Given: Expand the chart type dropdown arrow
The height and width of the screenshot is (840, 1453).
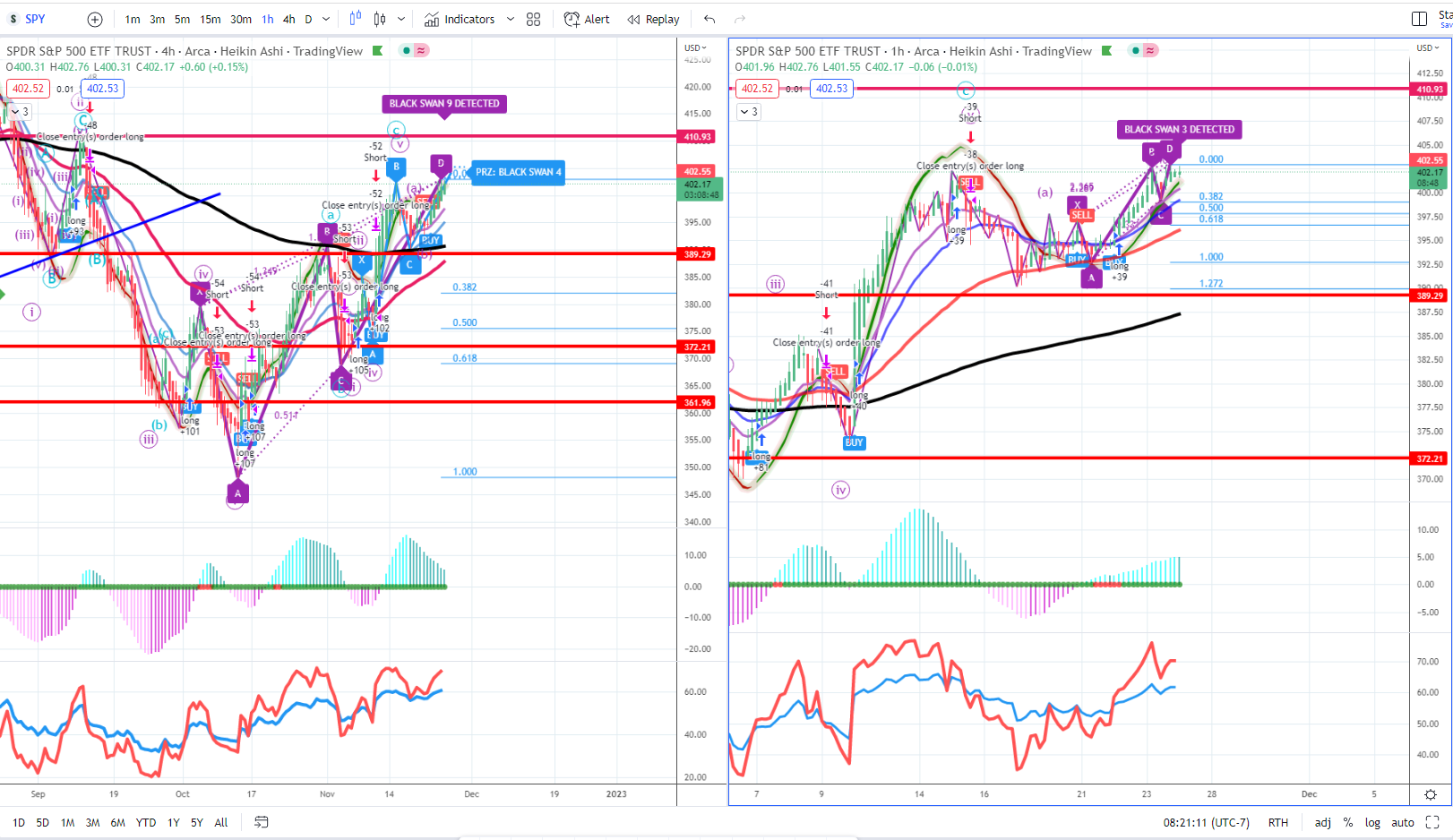Looking at the screenshot, I should click(x=400, y=19).
